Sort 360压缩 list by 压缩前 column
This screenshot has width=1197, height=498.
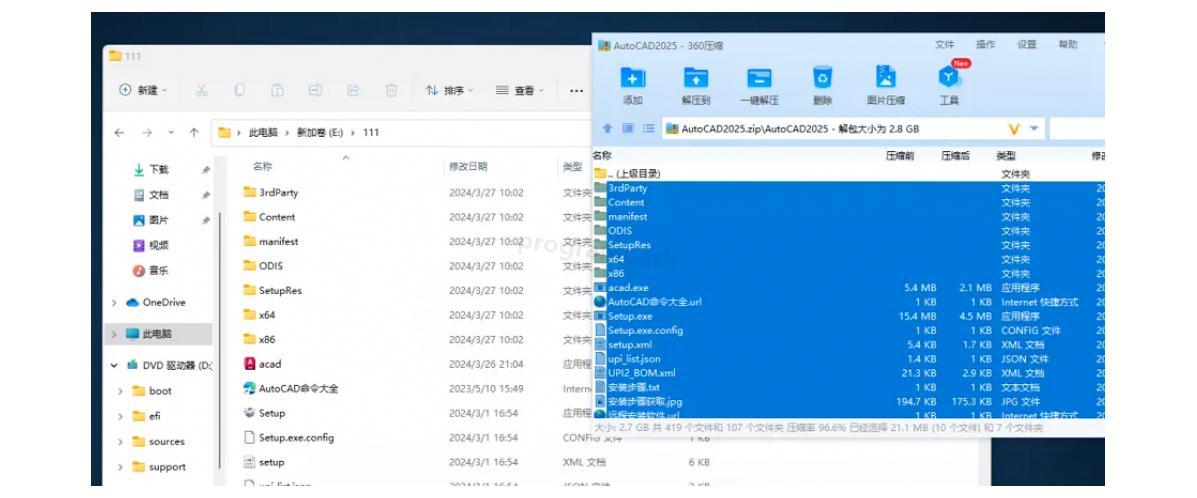coord(900,156)
